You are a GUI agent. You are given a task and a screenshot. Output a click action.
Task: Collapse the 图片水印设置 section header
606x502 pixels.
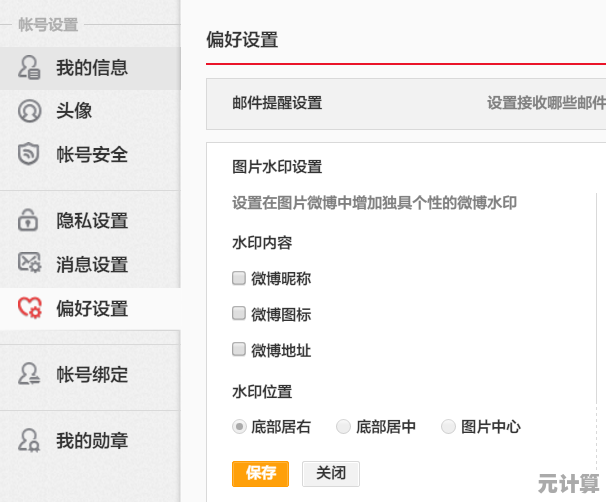pos(277,167)
